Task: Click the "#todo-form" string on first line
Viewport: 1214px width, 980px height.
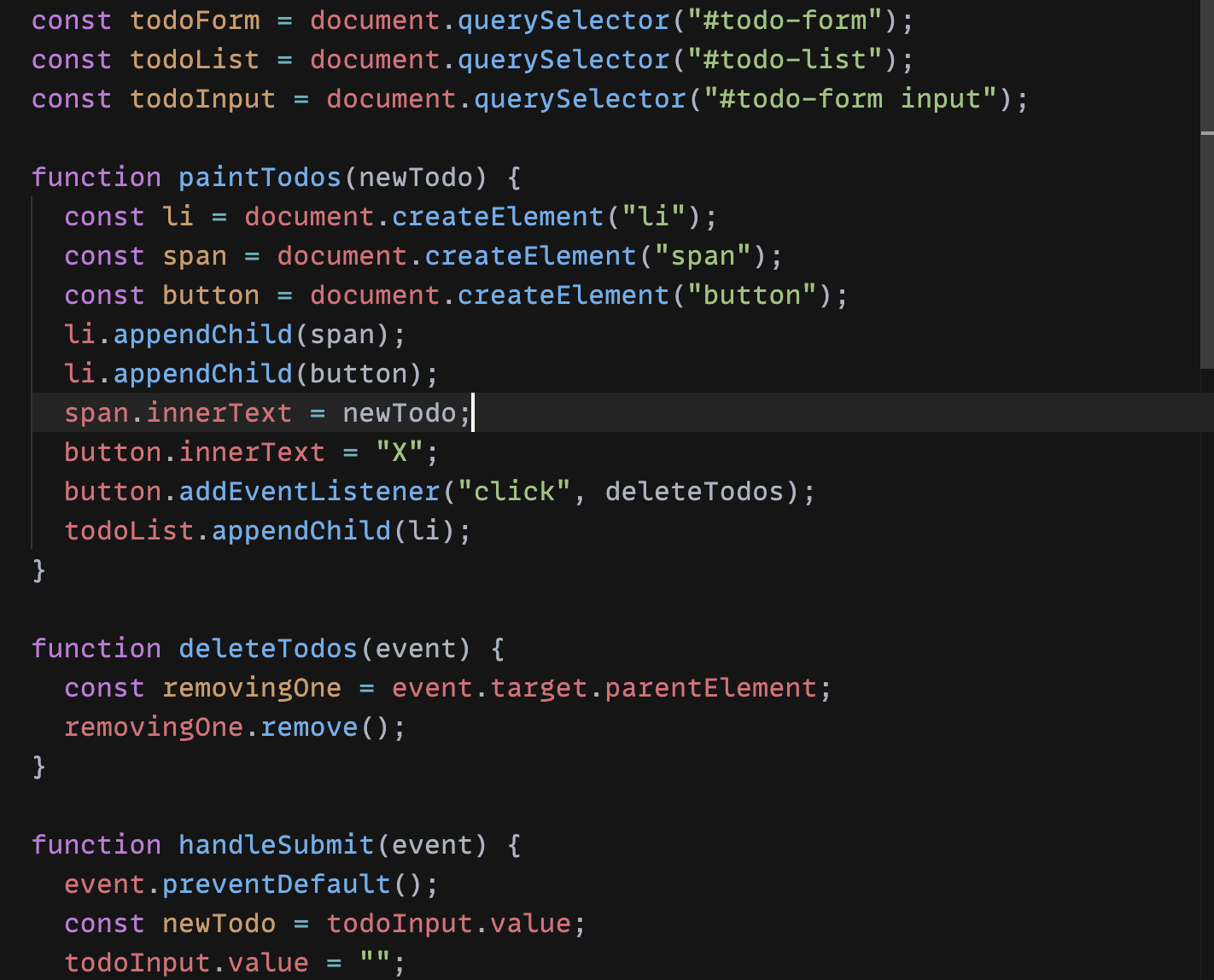Action: 784,20
